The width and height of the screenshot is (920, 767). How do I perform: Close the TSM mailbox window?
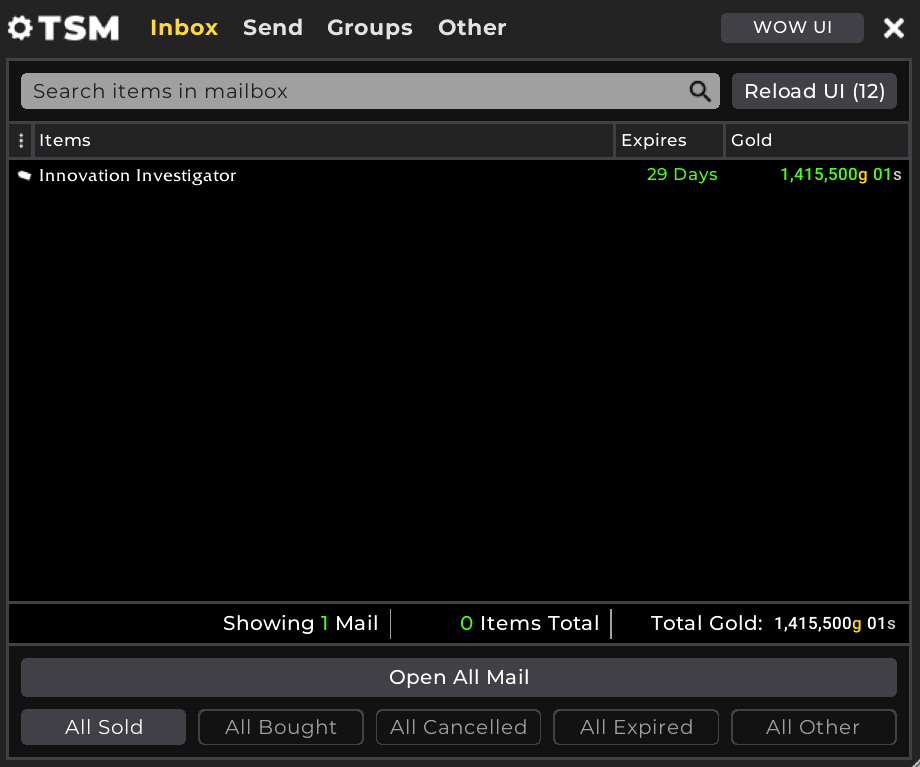(894, 28)
